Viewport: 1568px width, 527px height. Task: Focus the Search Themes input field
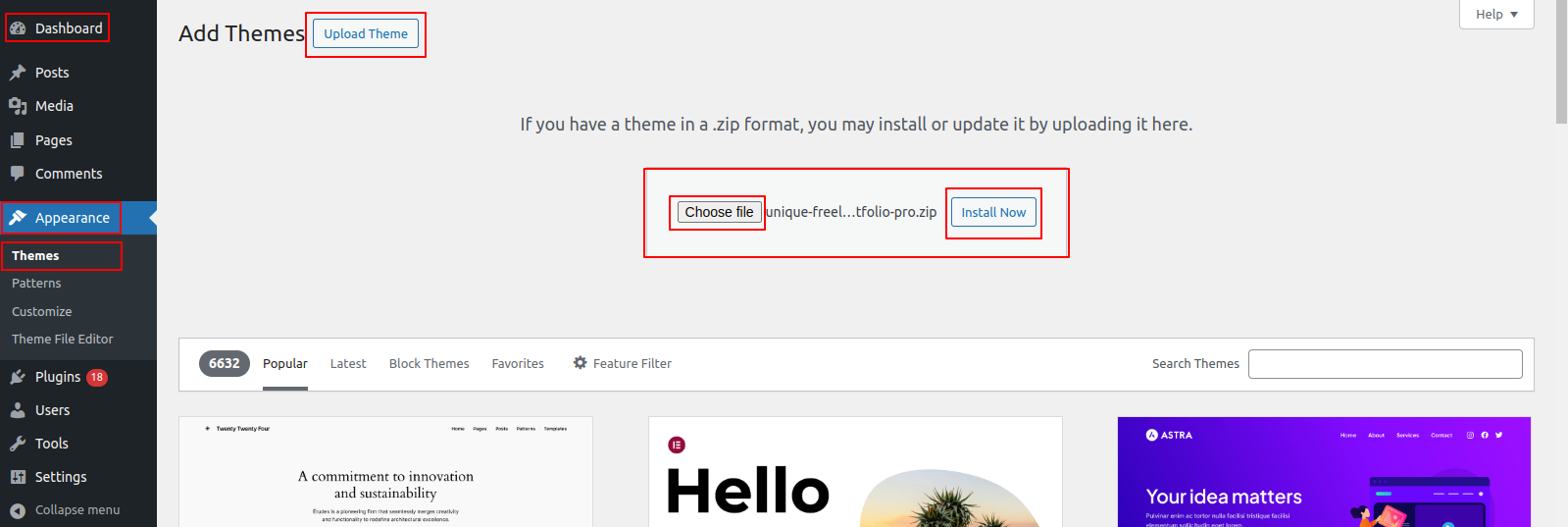pyautogui.click(x=1385, y=364)
